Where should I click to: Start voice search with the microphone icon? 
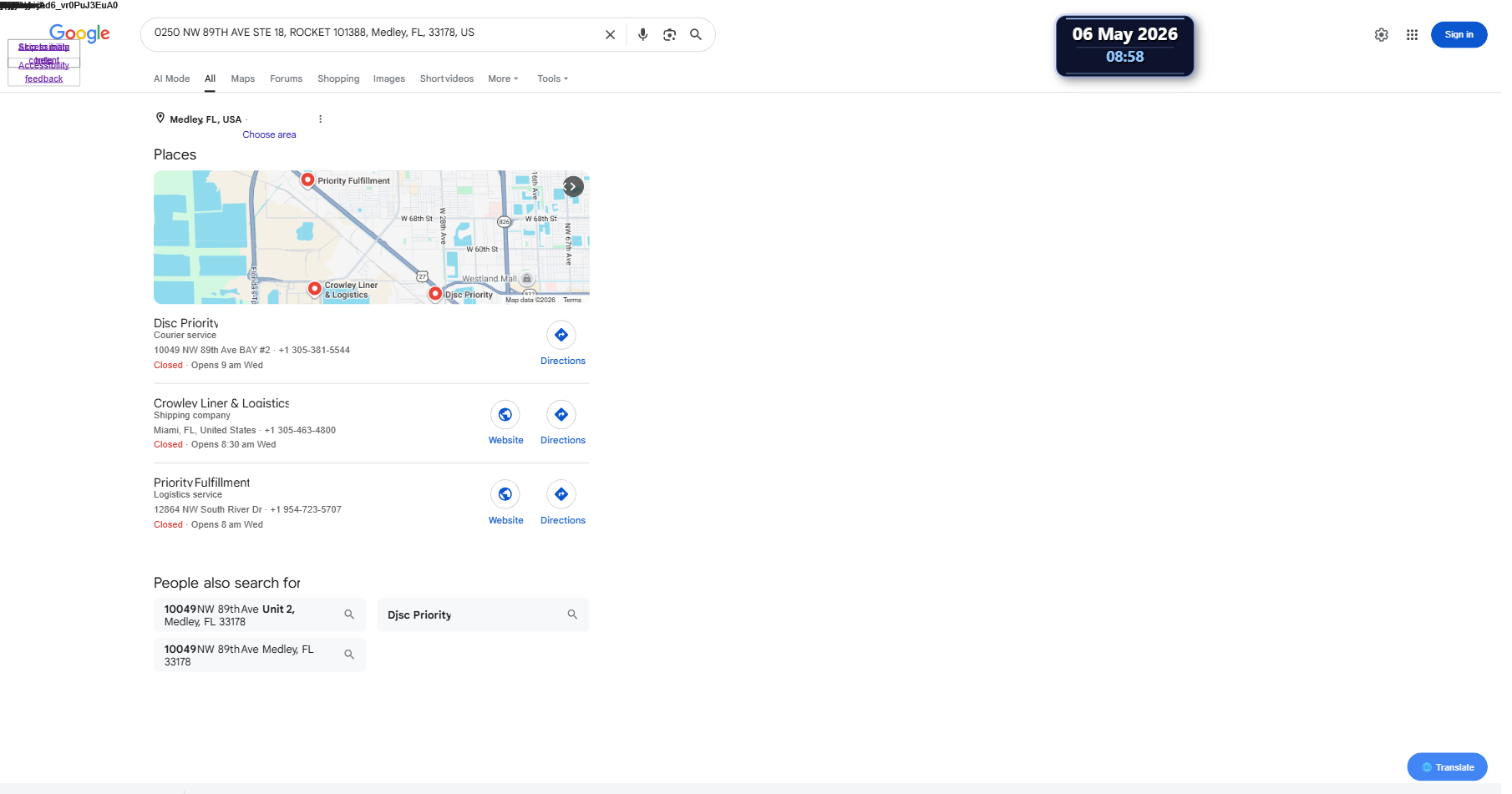pyautogui.click(x=642, y=35)
